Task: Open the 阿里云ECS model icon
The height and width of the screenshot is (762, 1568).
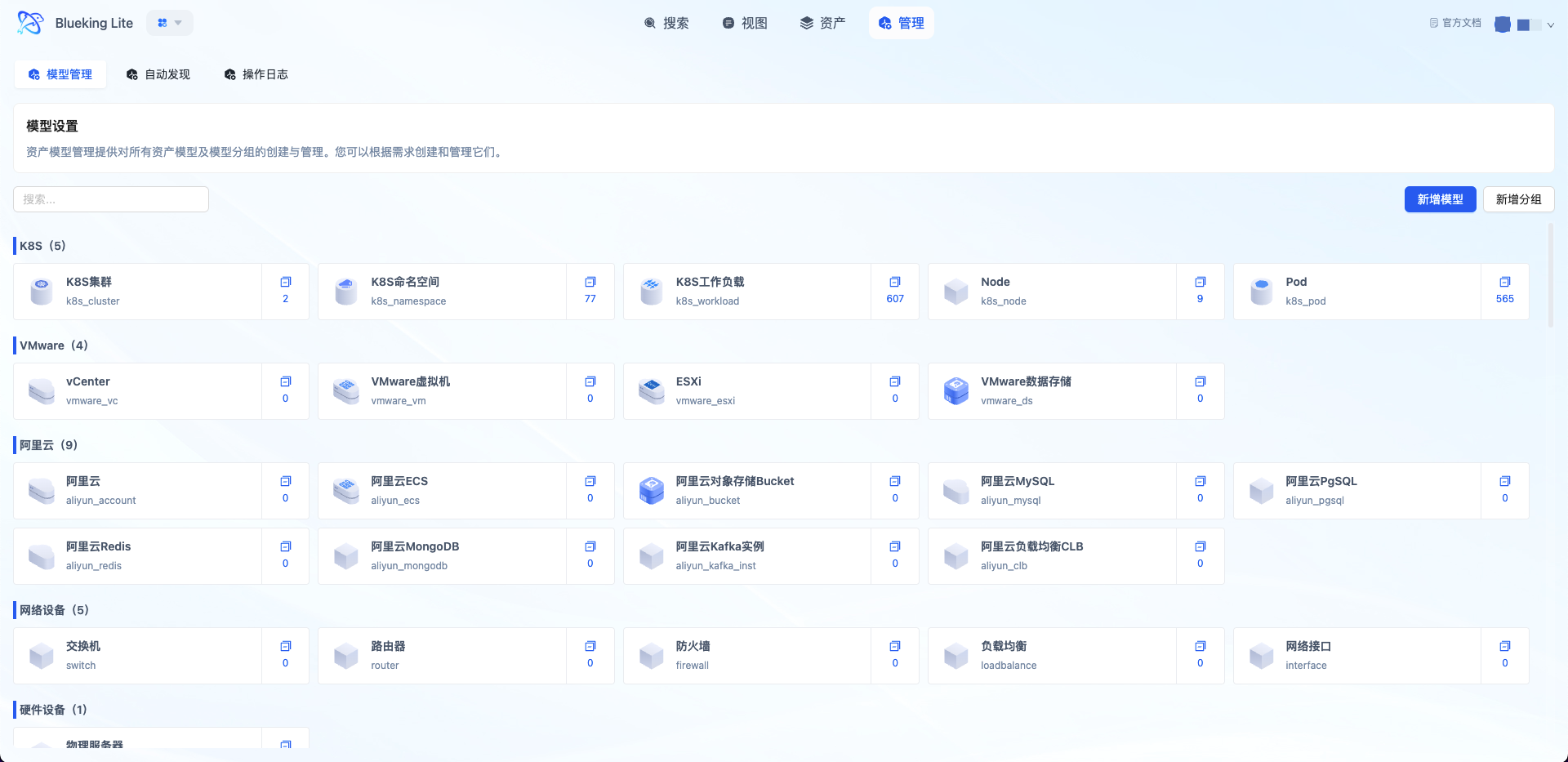Action: [346, 491]
